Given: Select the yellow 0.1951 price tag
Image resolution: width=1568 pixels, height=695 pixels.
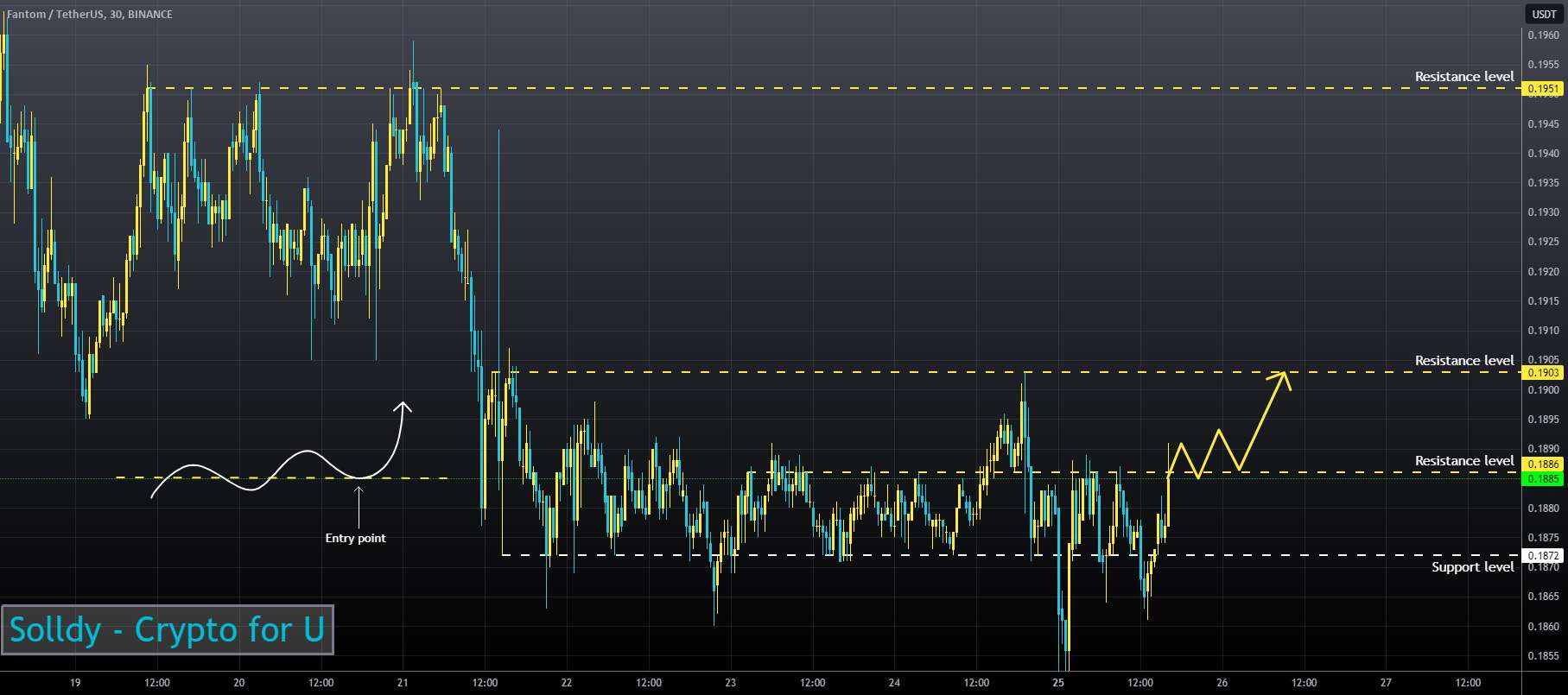Looking at the screenshot, I should (1543, 89).
